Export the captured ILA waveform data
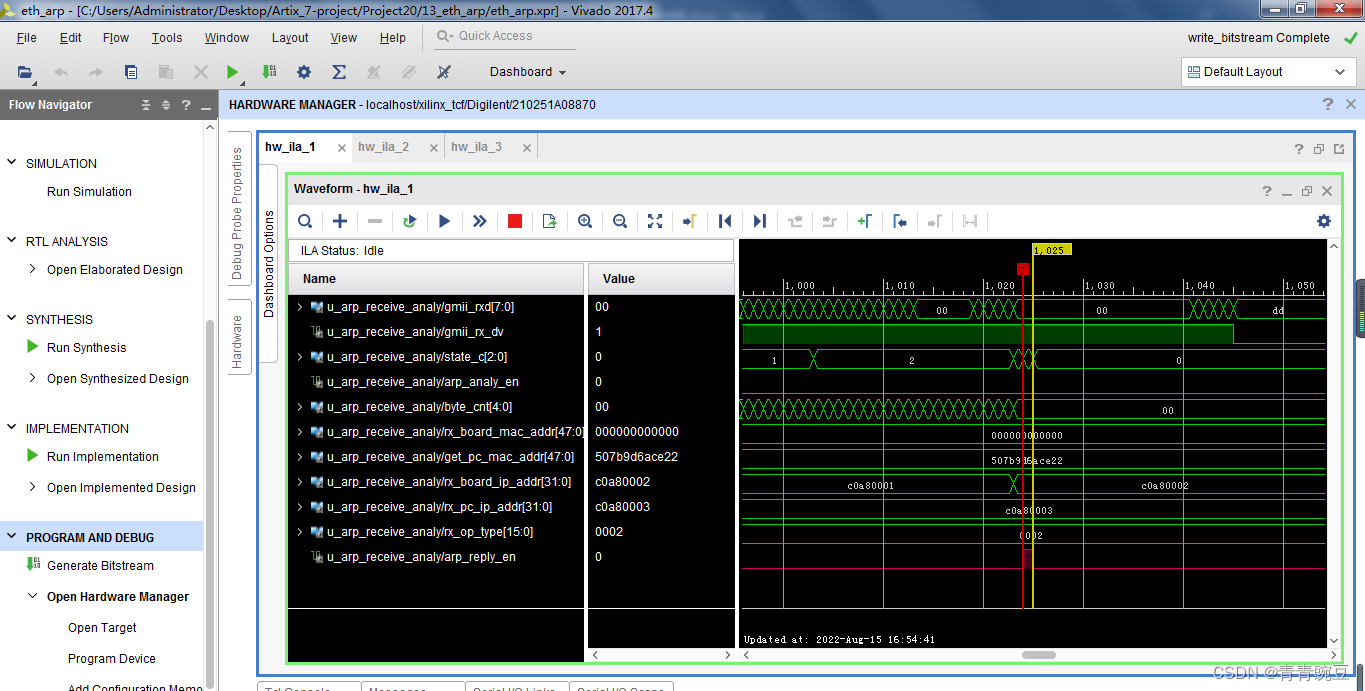 pos(549,221)
